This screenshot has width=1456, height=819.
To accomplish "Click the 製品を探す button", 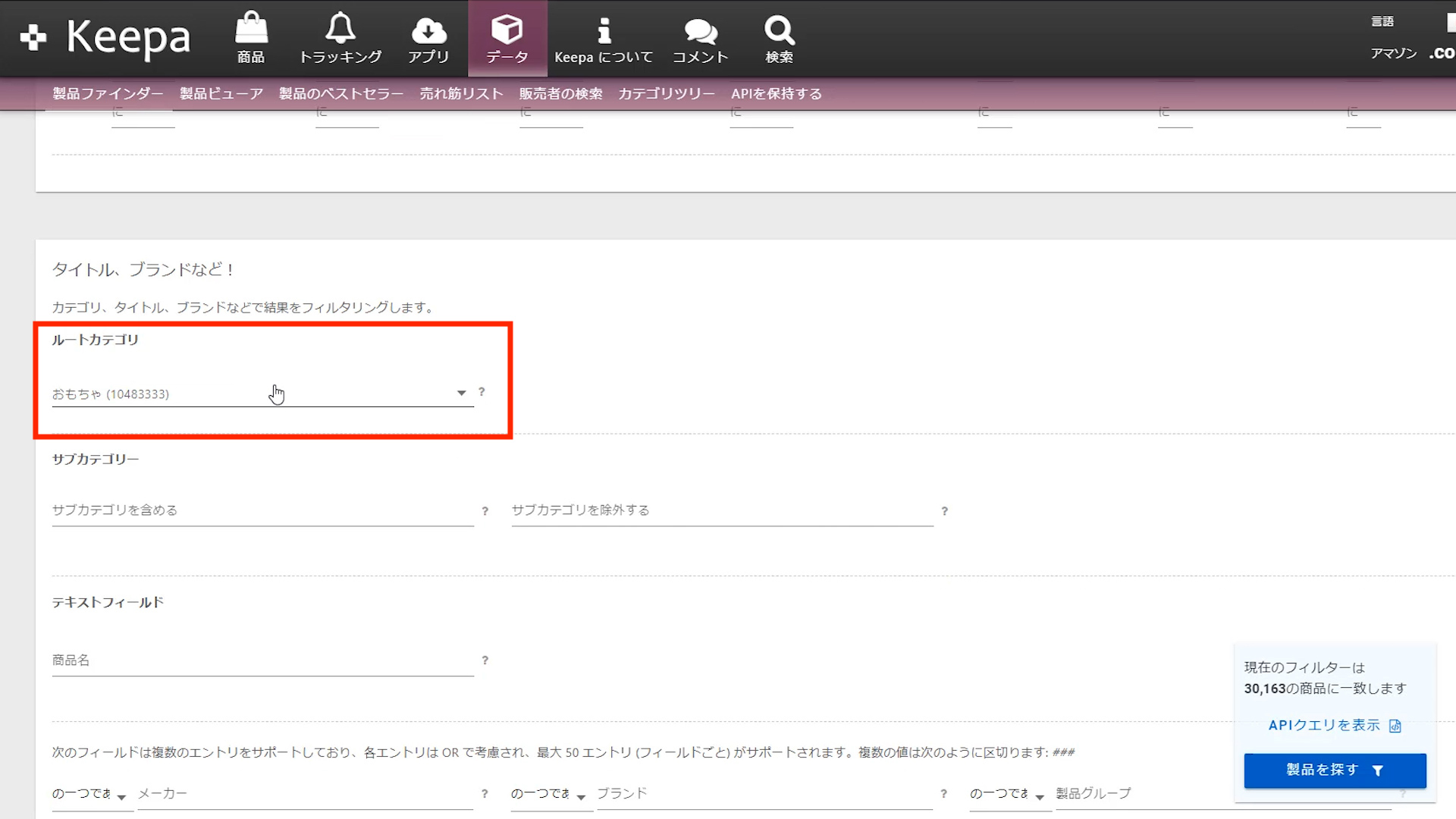I will click(1335, 770).
